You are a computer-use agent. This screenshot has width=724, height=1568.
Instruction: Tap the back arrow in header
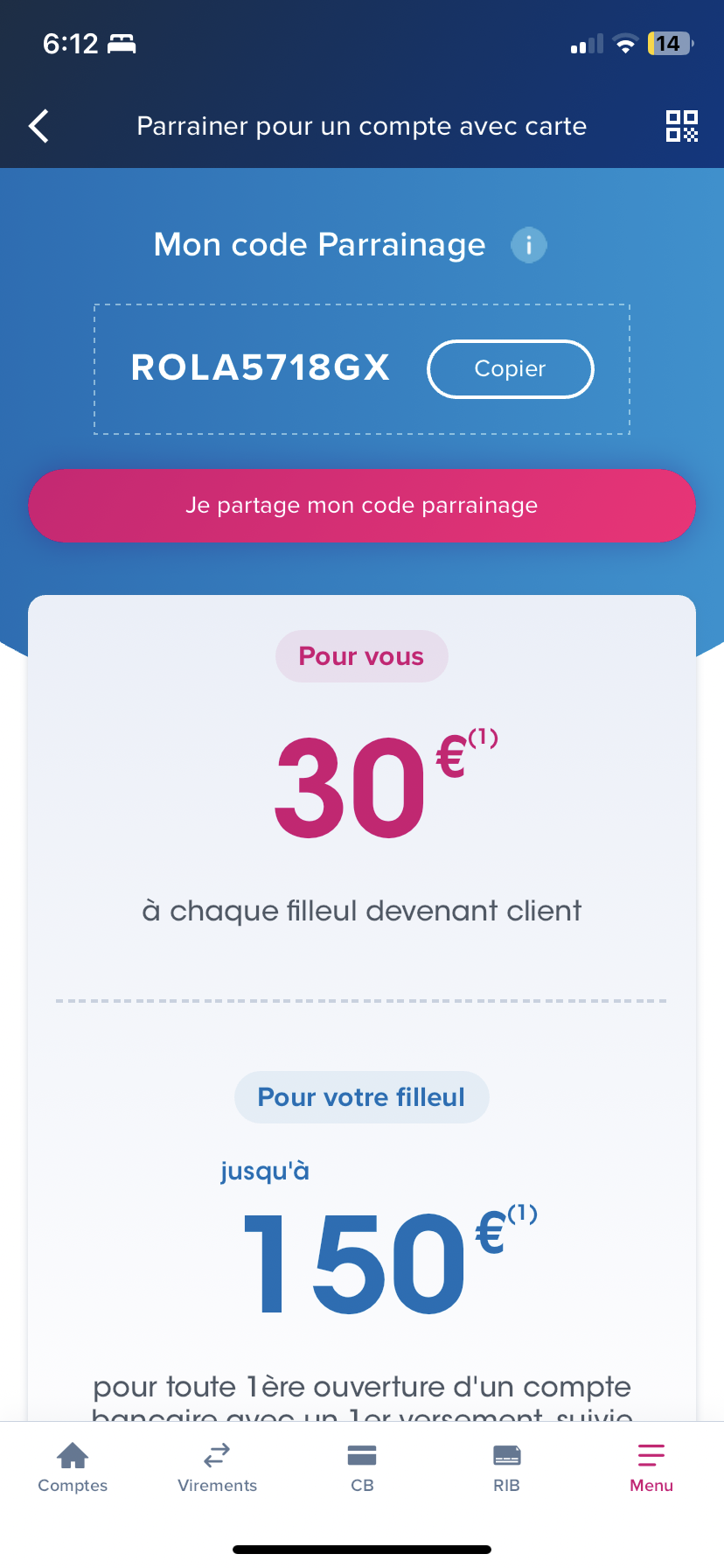38,126
